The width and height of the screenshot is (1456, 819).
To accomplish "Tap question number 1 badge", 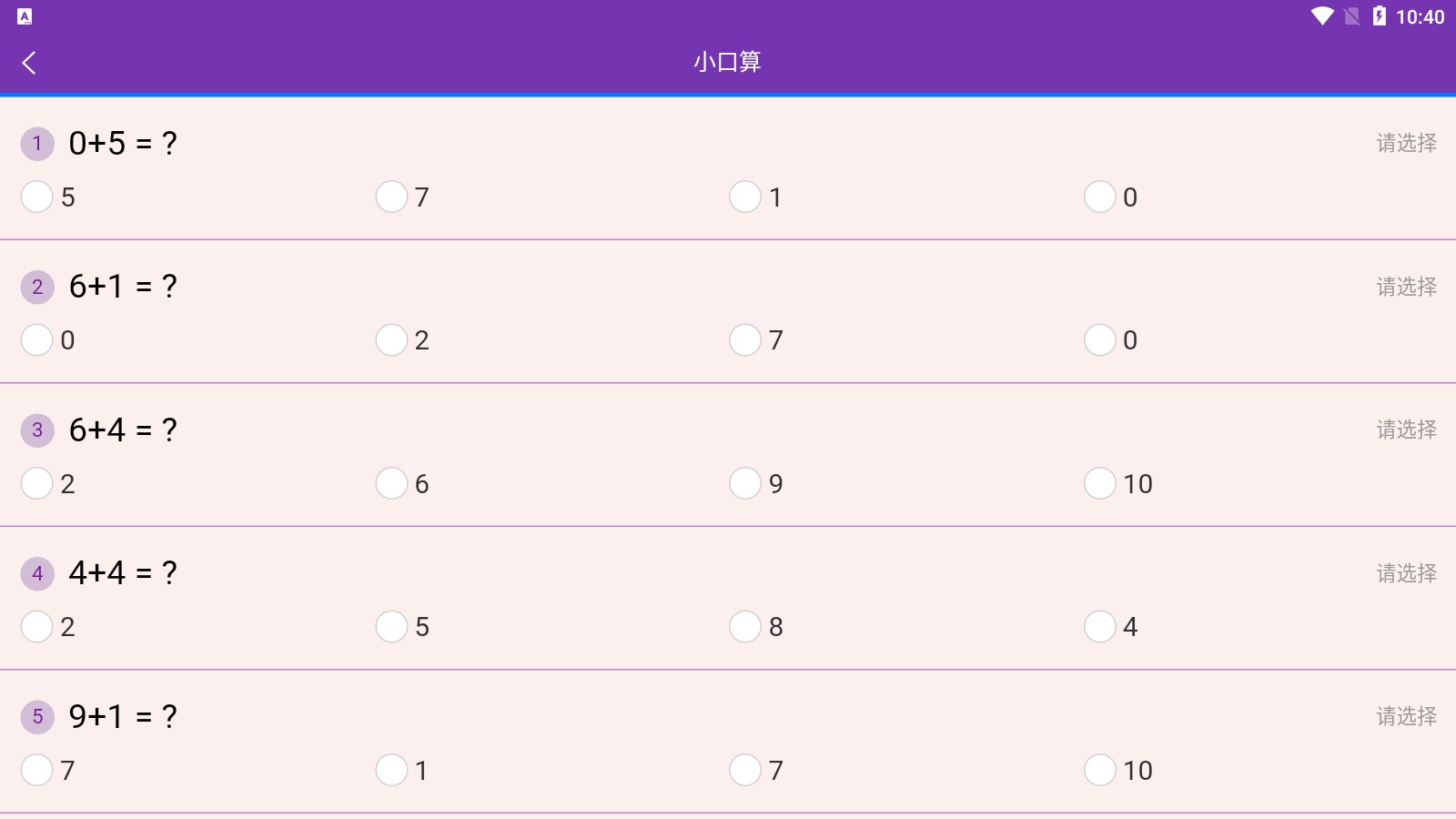I will [37, 144].
